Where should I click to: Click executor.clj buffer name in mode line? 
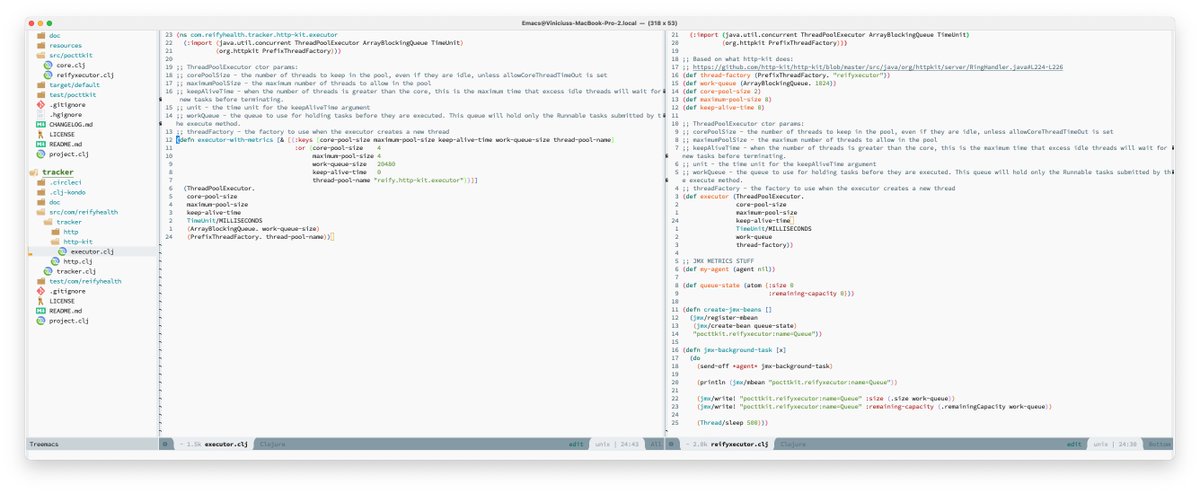click(x=227, y=443)
